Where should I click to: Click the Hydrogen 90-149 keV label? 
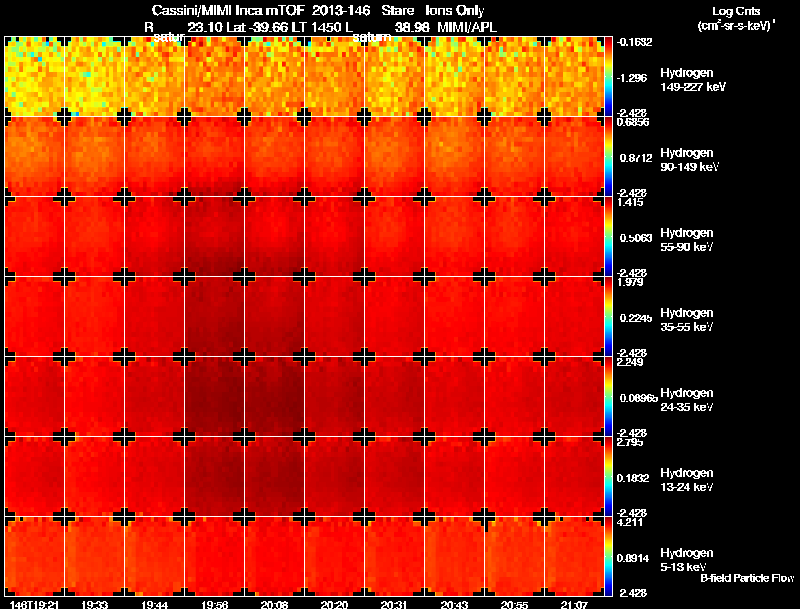click(689, 160)
